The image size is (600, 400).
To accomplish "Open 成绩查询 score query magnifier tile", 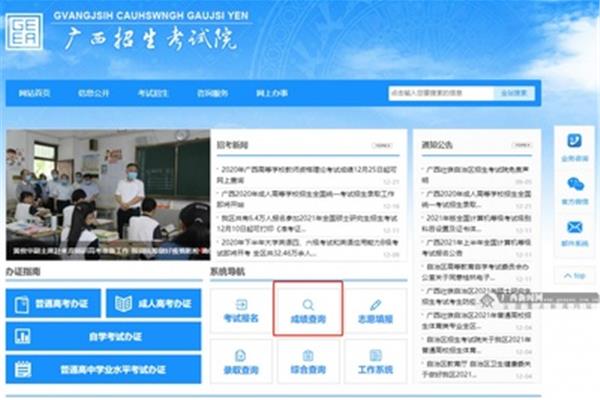I will pyautogui.click(x=308, y=311).
